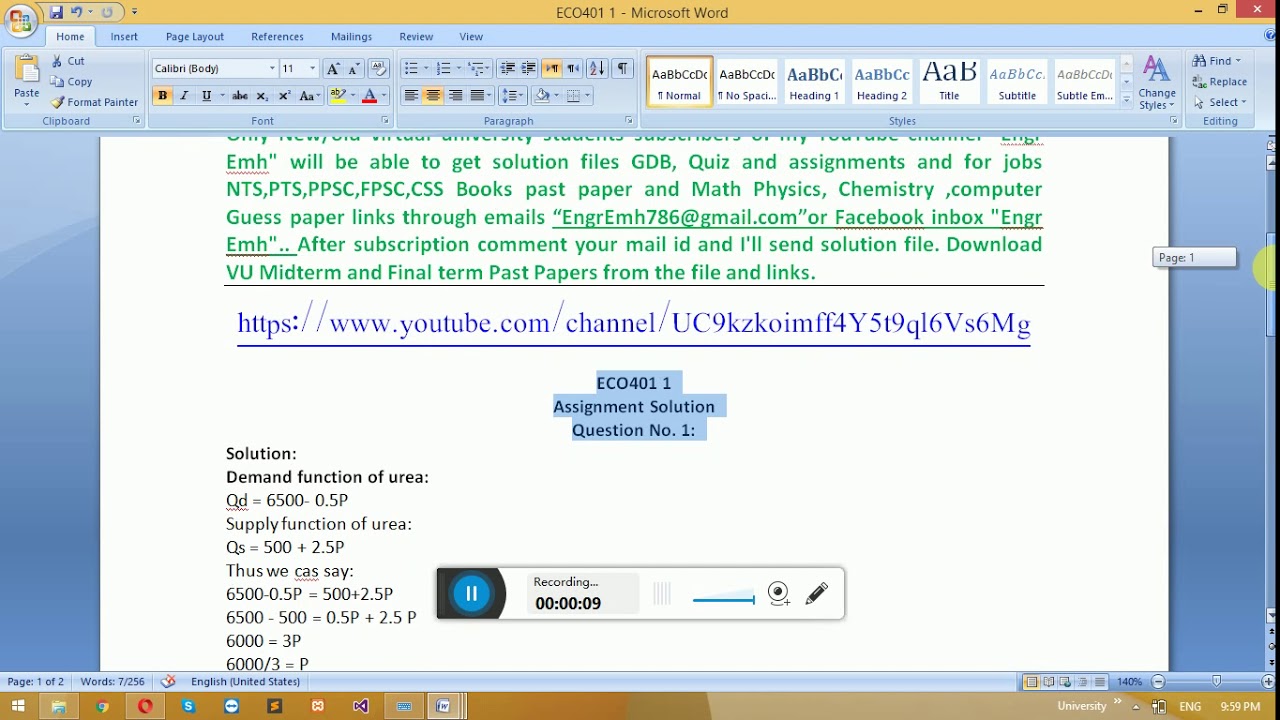
Task: Apply red font color
Action: pos(369,96)
